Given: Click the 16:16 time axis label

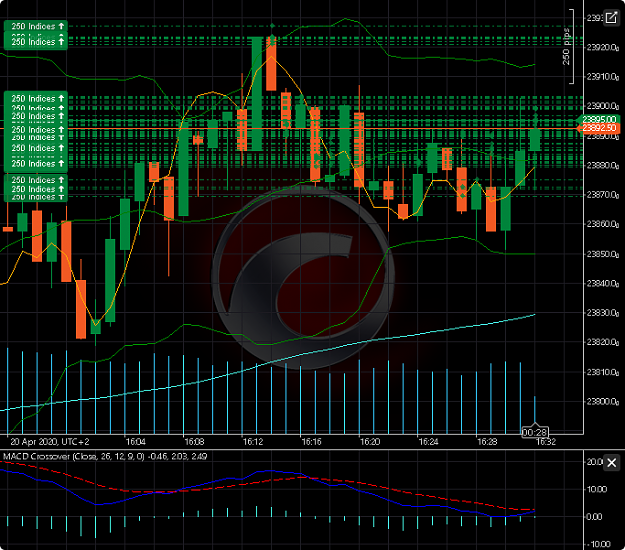Looking at the screenshot, I should tap(311, 442).
